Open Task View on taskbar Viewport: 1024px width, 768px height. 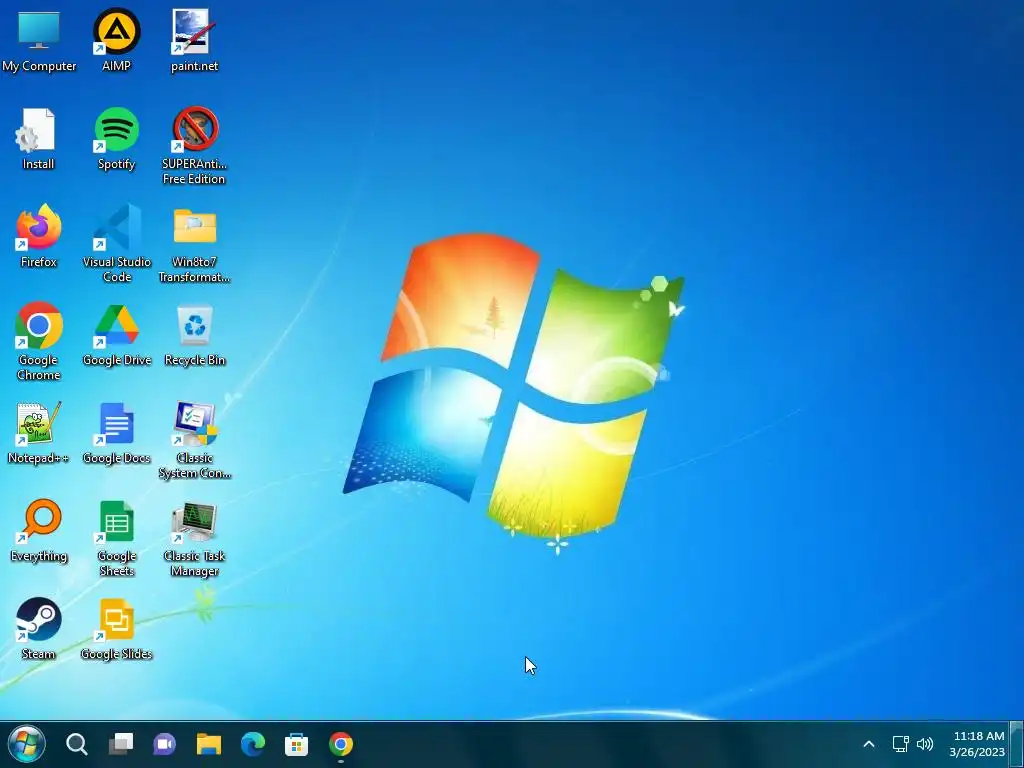[x=121, y=744]
